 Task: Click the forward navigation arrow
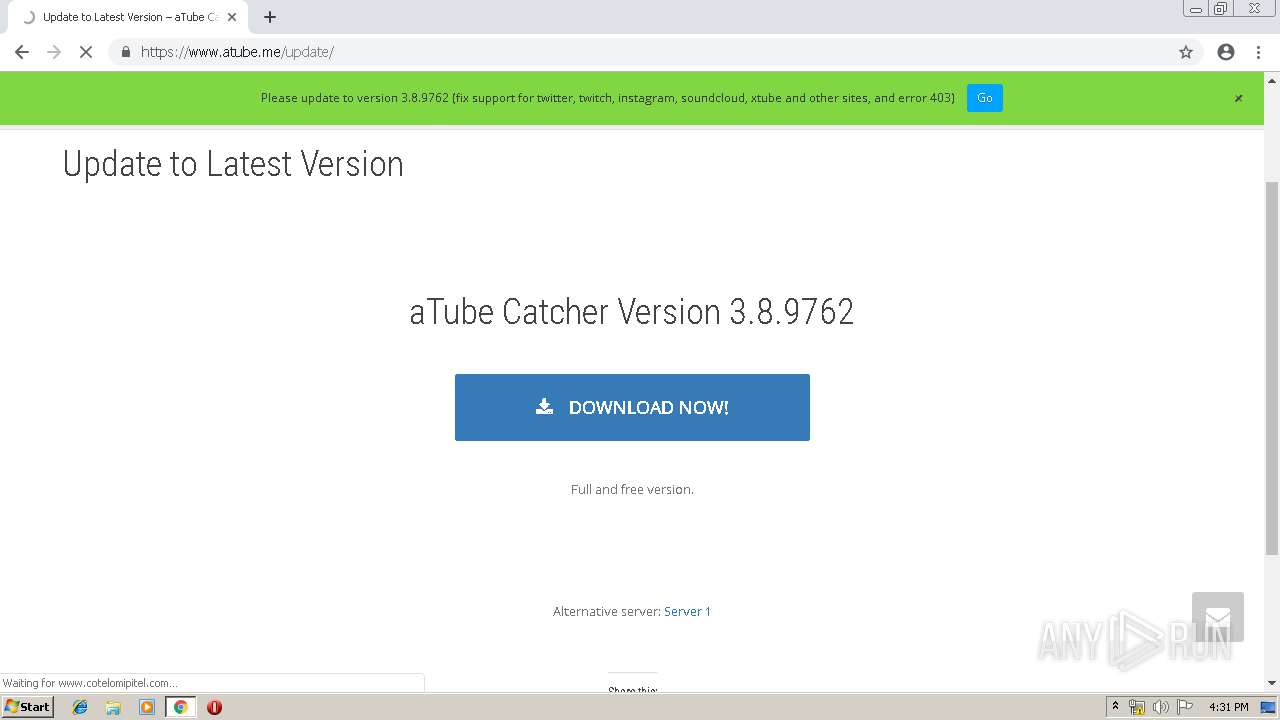pyautogui.click(x=54, y=52)
